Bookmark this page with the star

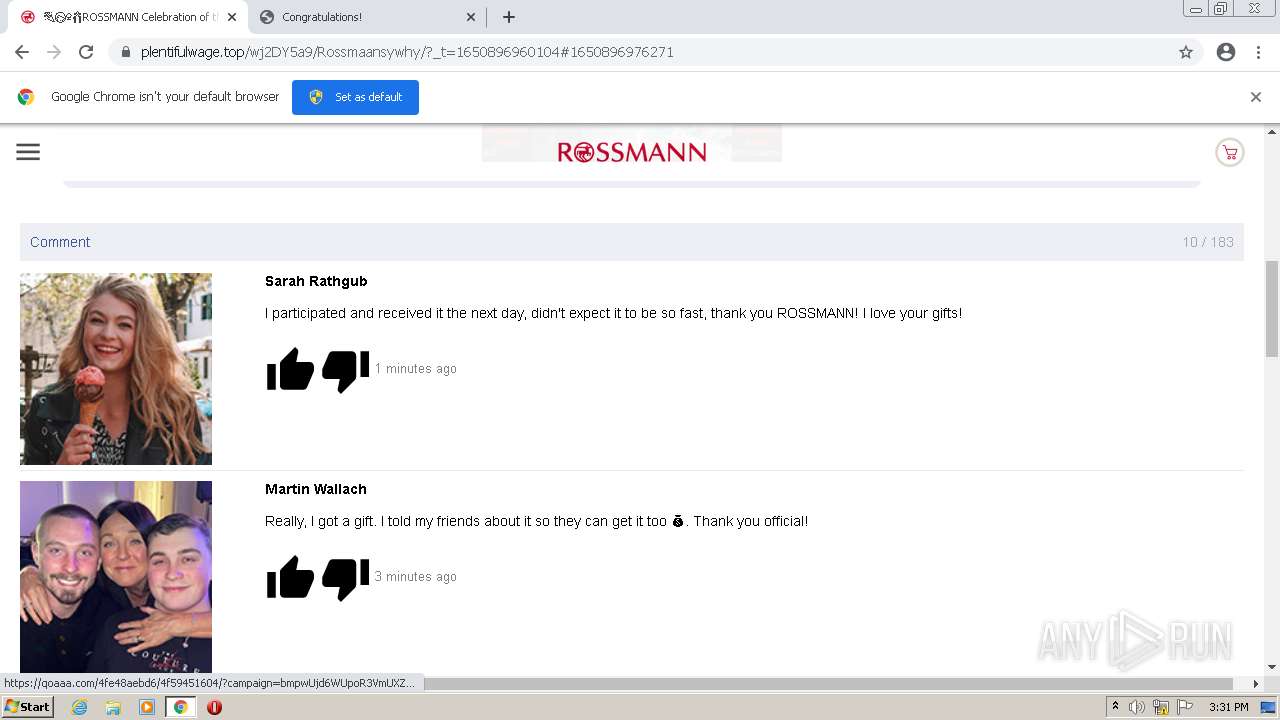click(x=1186, y=52)
